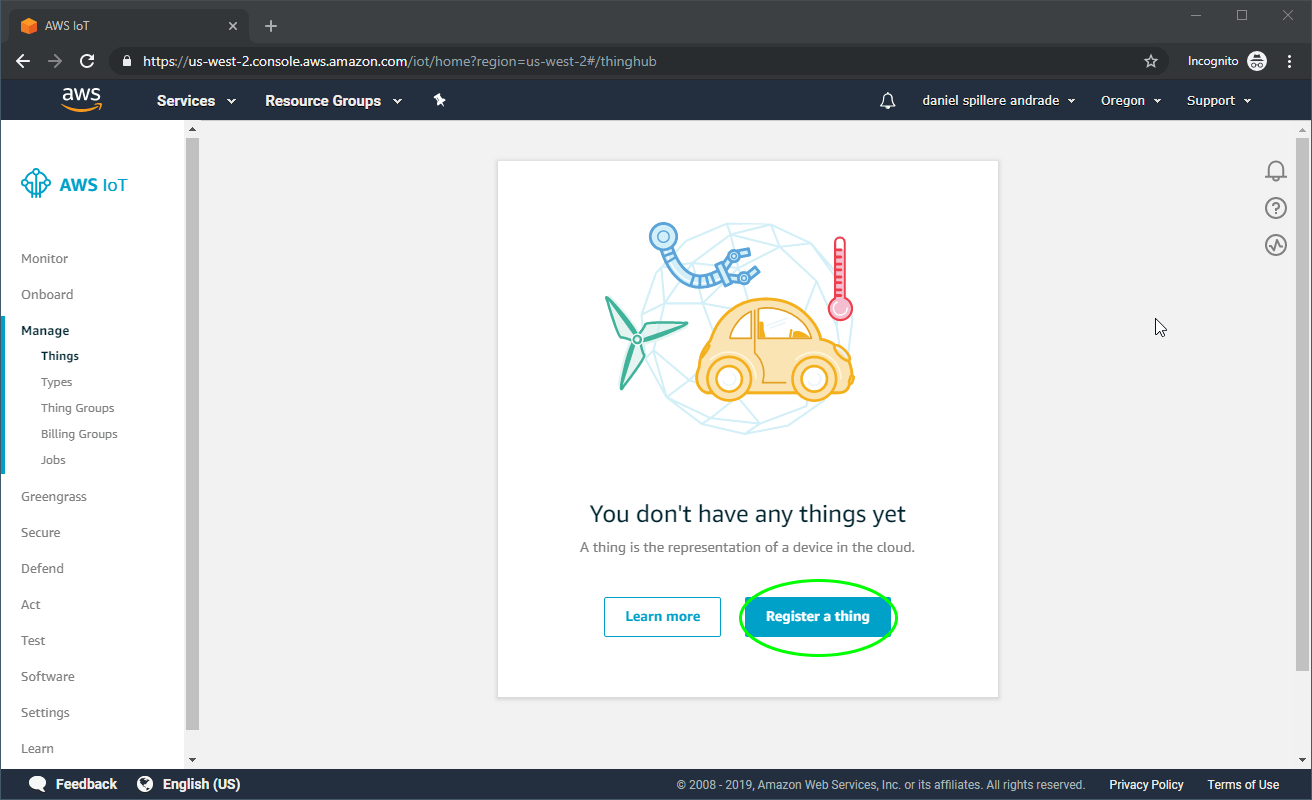Open the header notifications bell
Viewport: 1312px width, 800px height.
coord(887,101)
